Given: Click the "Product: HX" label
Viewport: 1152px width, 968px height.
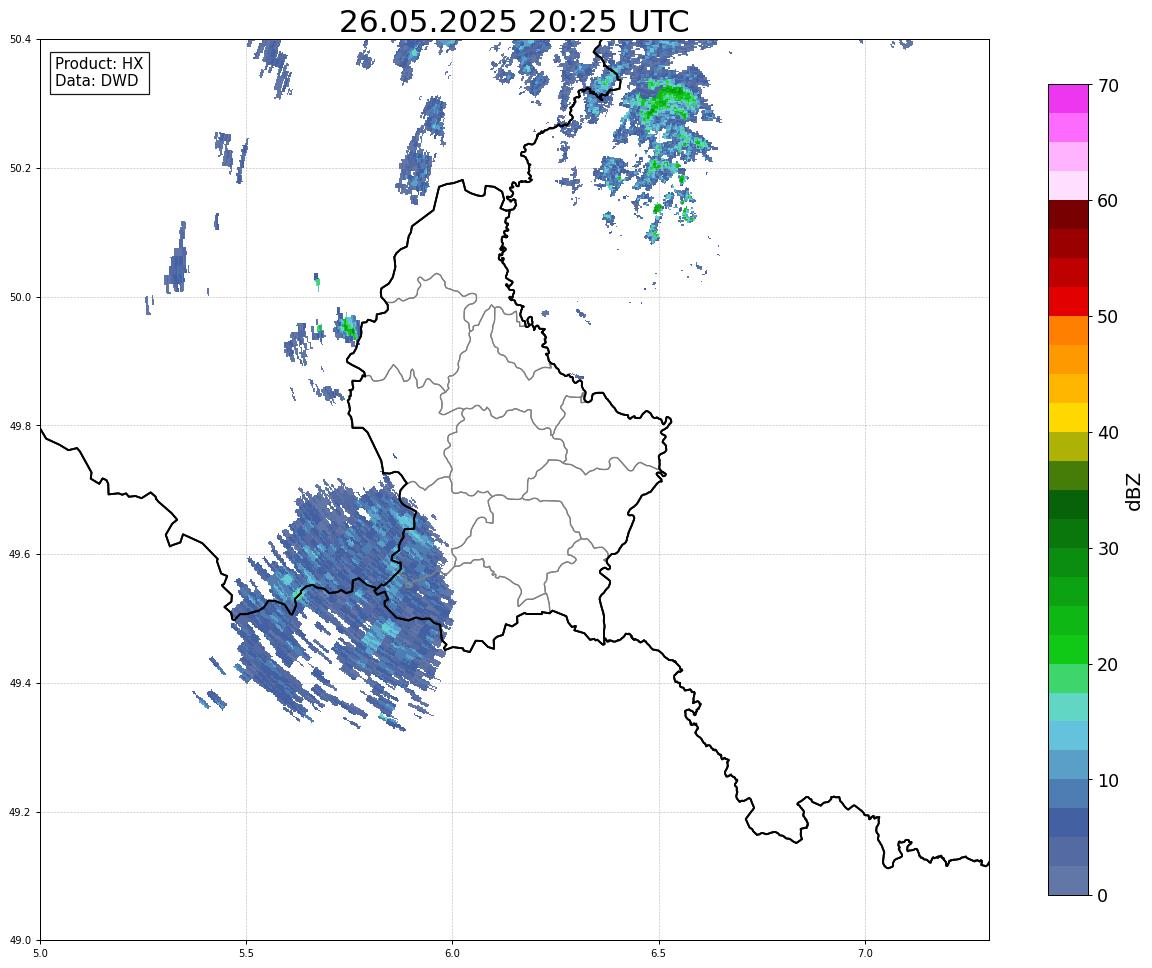Looking at the screenshot, I should tap(99, 63).
